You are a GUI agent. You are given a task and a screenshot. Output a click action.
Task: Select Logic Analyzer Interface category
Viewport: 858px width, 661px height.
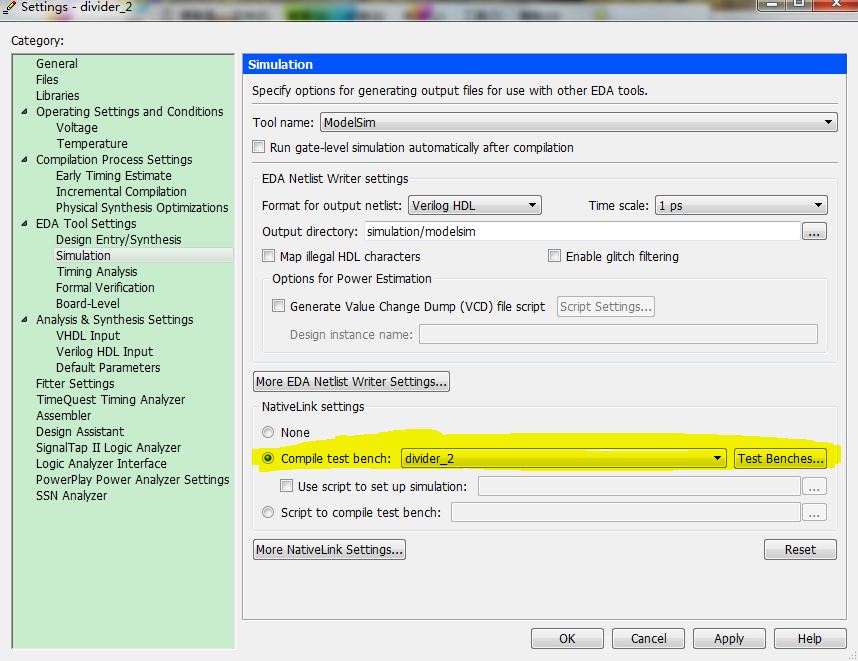click(101, 463)
